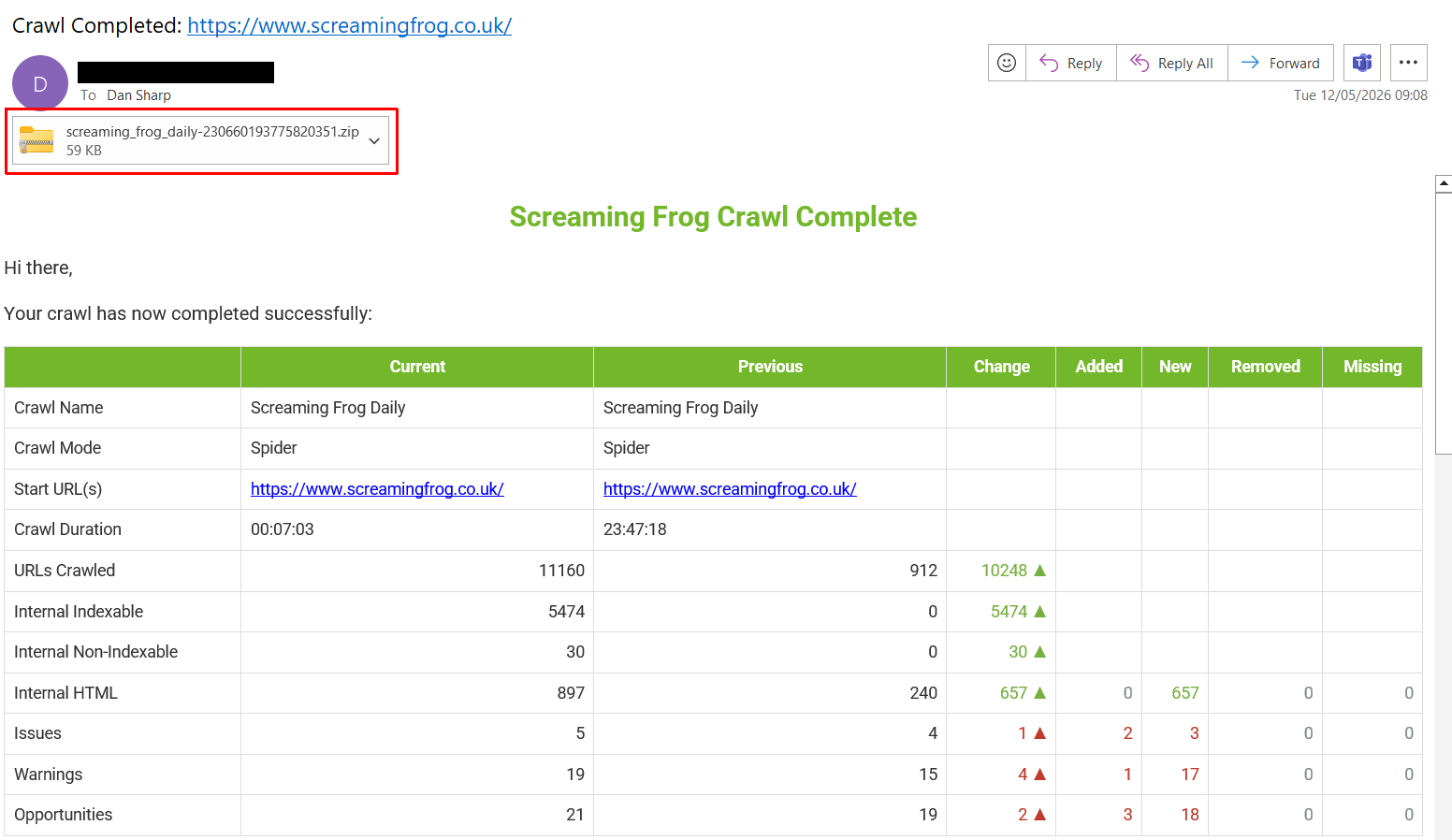Viewport: 1452px width, 840px height.
Task: Select the Change column header
Action: [x=1001, y=367]
